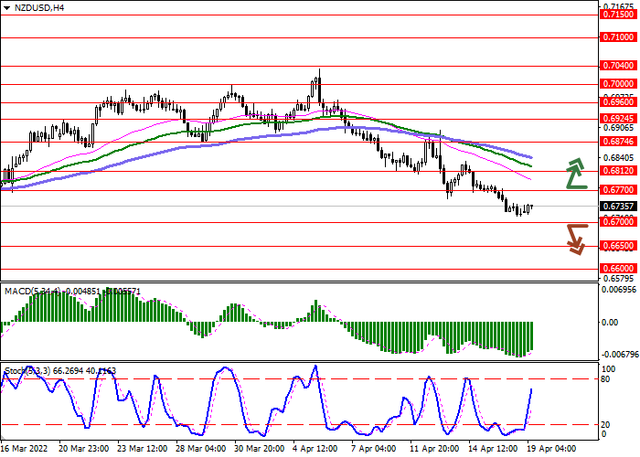
Task: Click the 23 Mar 12:00 time label
Action: [142, 449]
